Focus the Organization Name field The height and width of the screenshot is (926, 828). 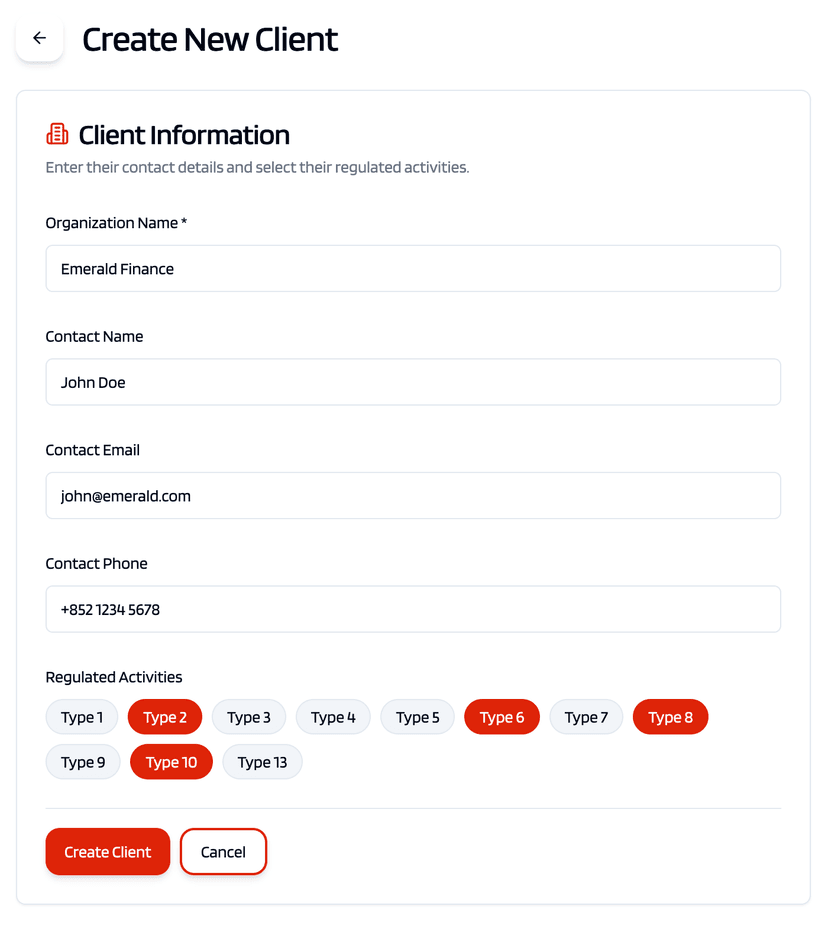(x=413, y=268)
